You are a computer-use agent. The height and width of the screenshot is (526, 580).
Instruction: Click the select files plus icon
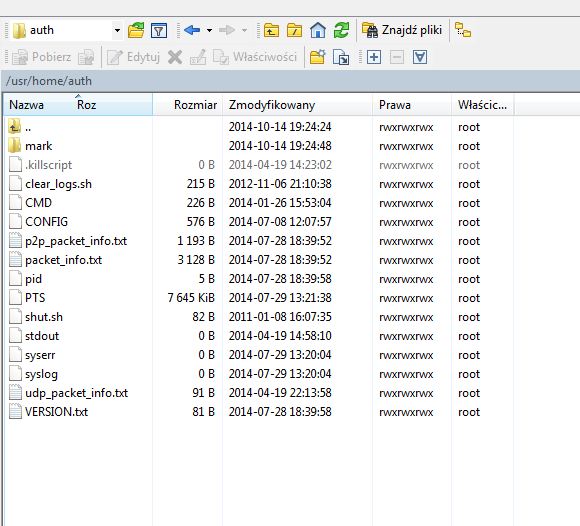pos(374,57)
